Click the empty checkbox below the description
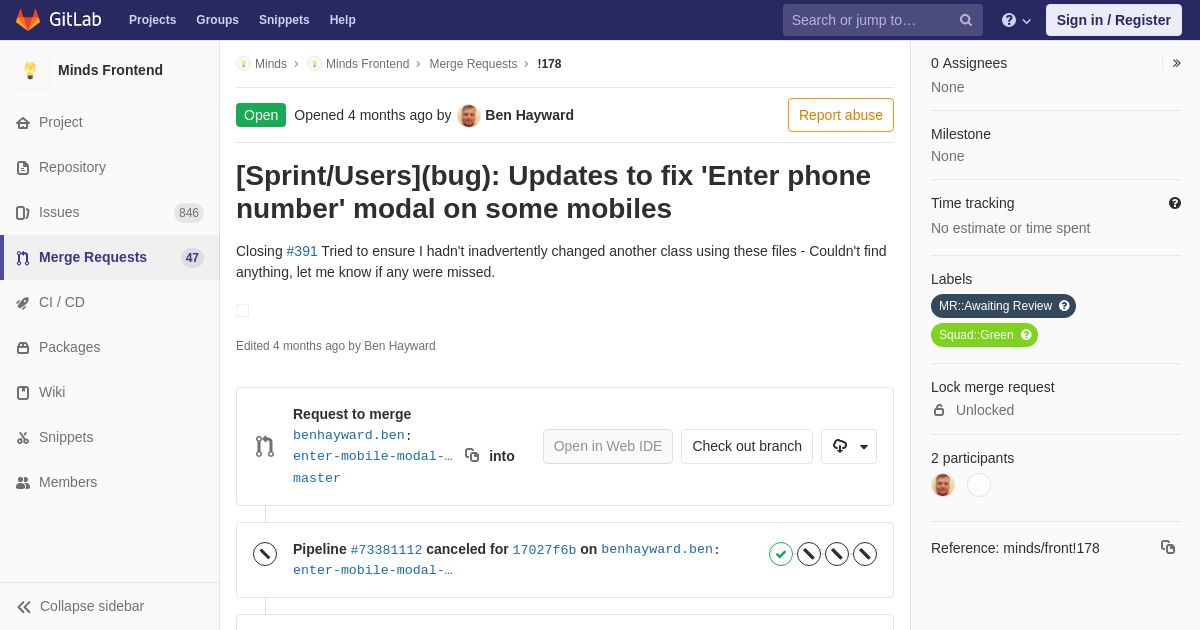The width and height of the screenshot is (1200, 630). coord(242,310)
